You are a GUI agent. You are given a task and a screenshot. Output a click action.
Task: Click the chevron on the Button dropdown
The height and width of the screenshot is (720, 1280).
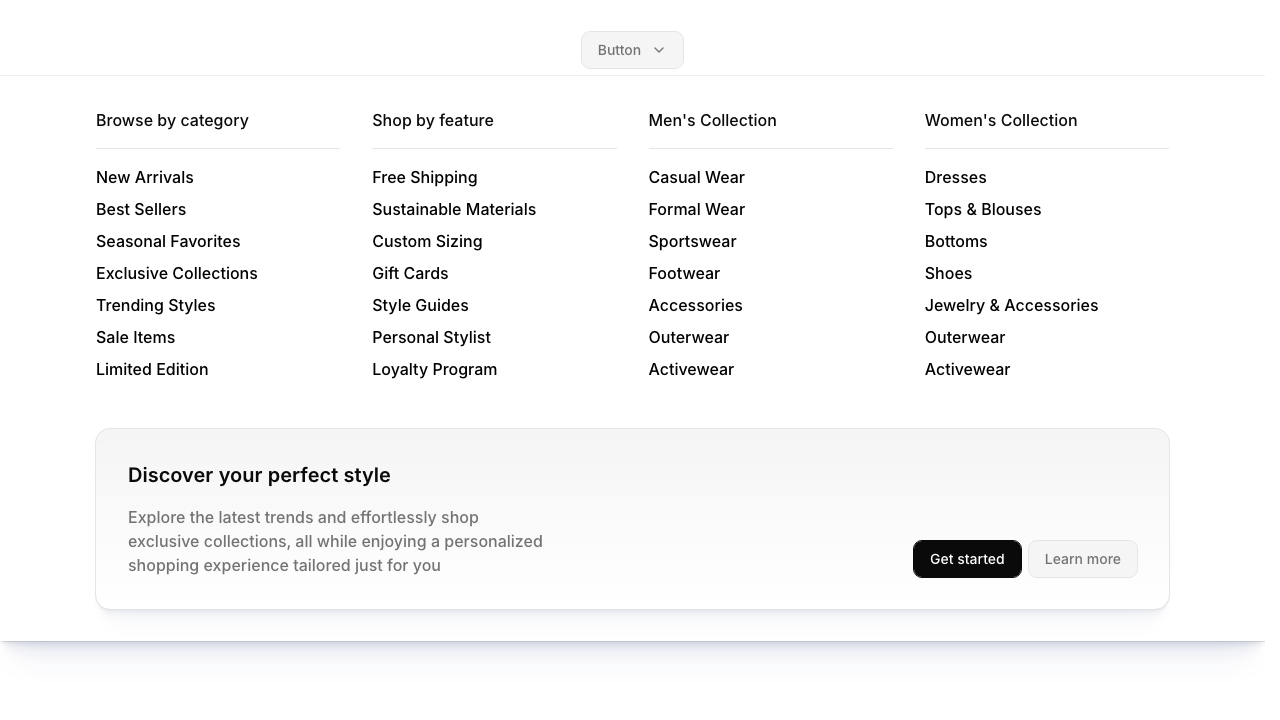coord(659,50)
